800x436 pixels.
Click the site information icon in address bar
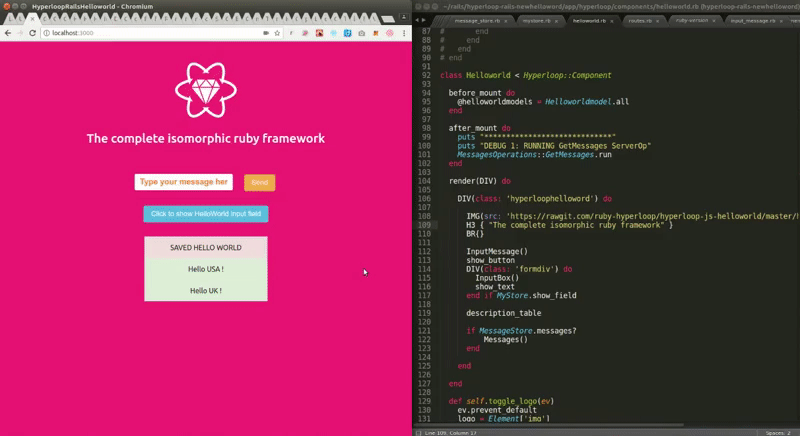pyautogui.click(x=46, y=33)
